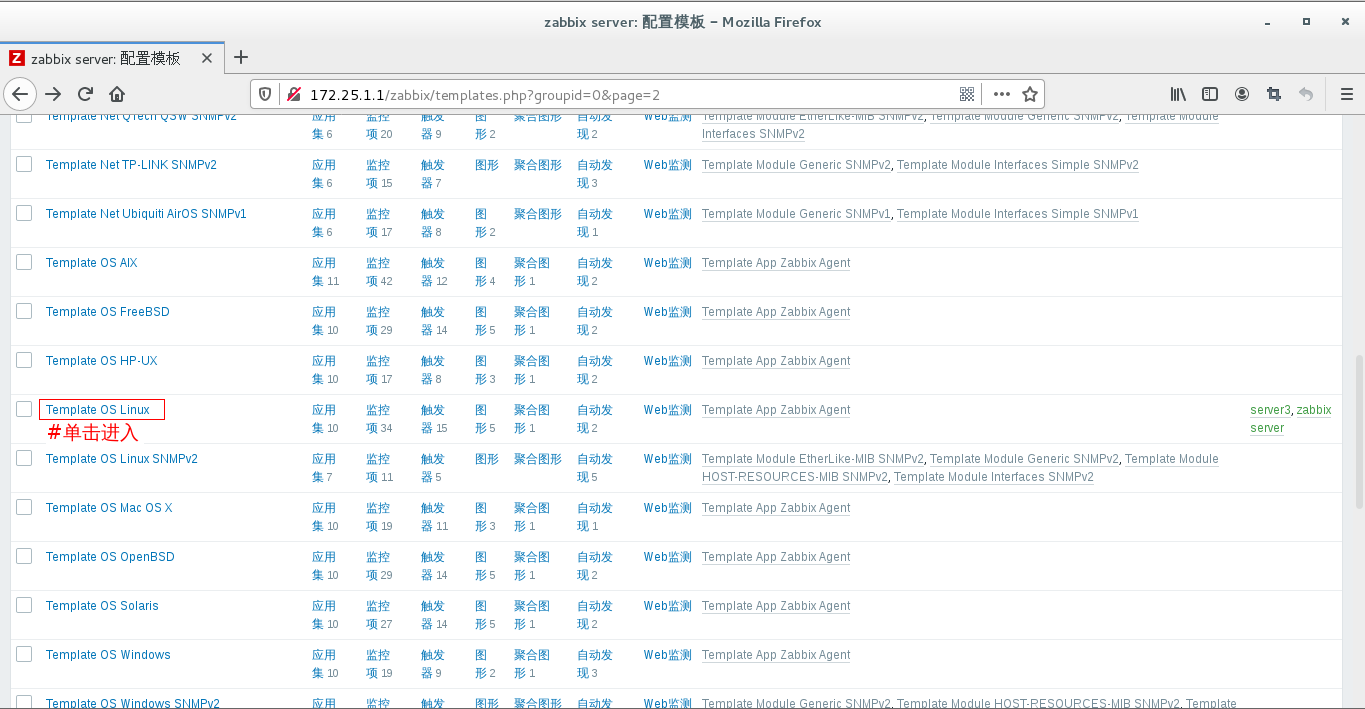The width and height of the screenshot is (1365, 709).
Task: Open Template OS Linux SNMPv2 link
Action: (x=122, y=459)
